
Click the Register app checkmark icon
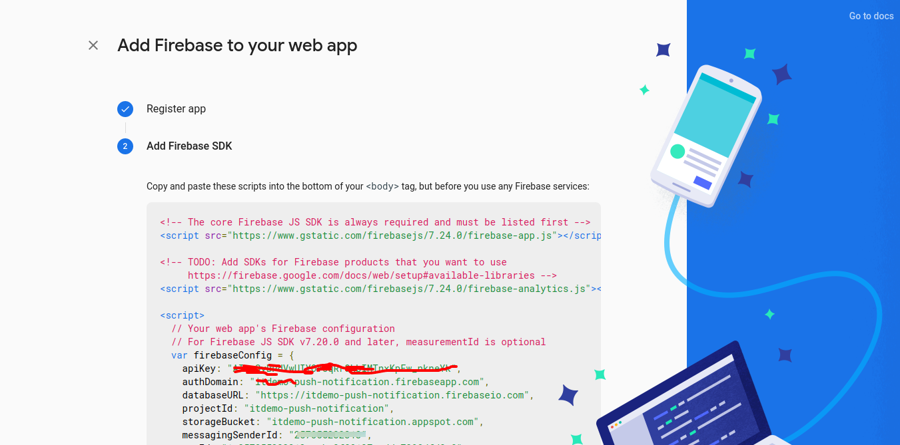point(125,109)
